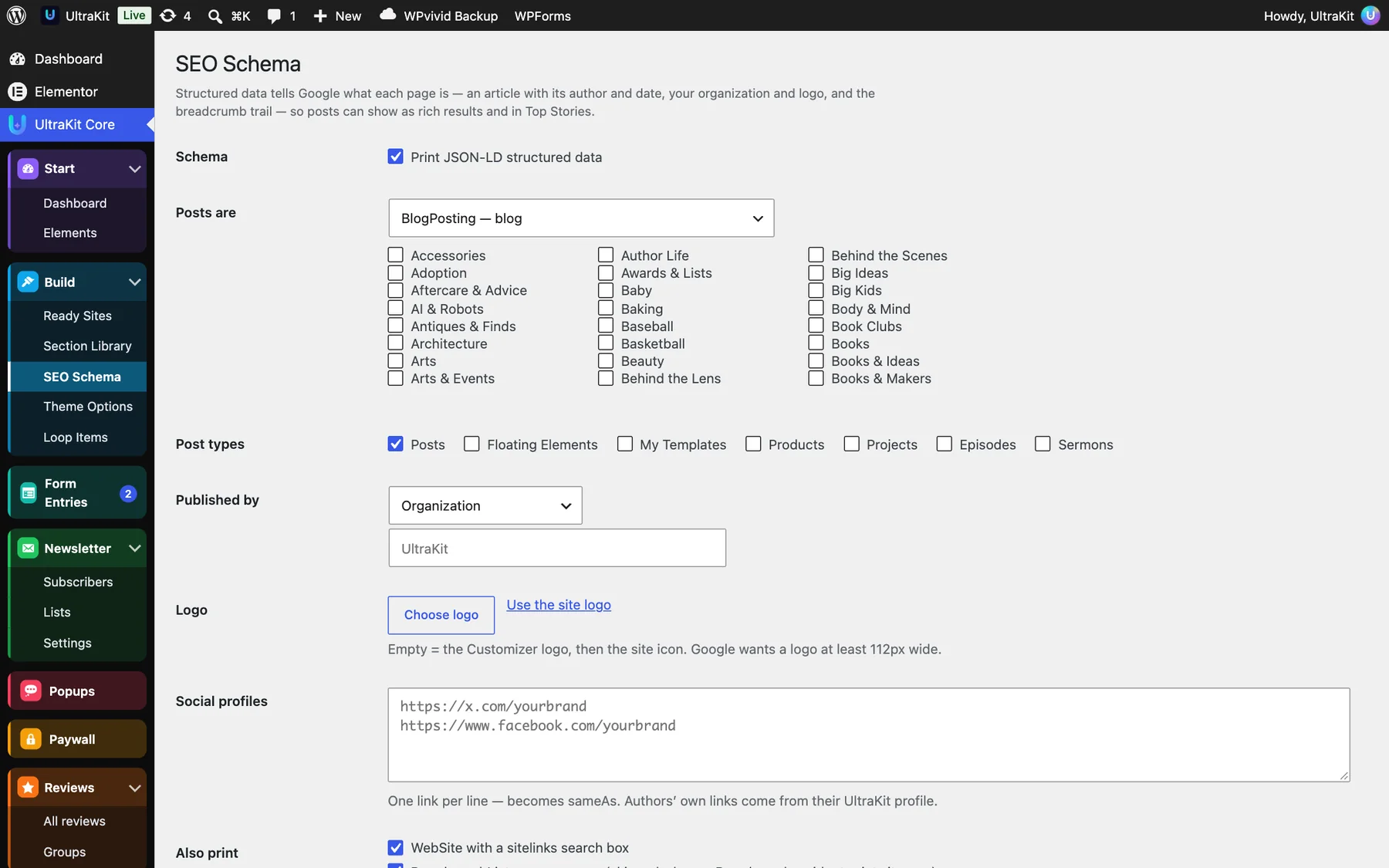
Task: Click the WordPress logo icon
Action: coord(16,15)
